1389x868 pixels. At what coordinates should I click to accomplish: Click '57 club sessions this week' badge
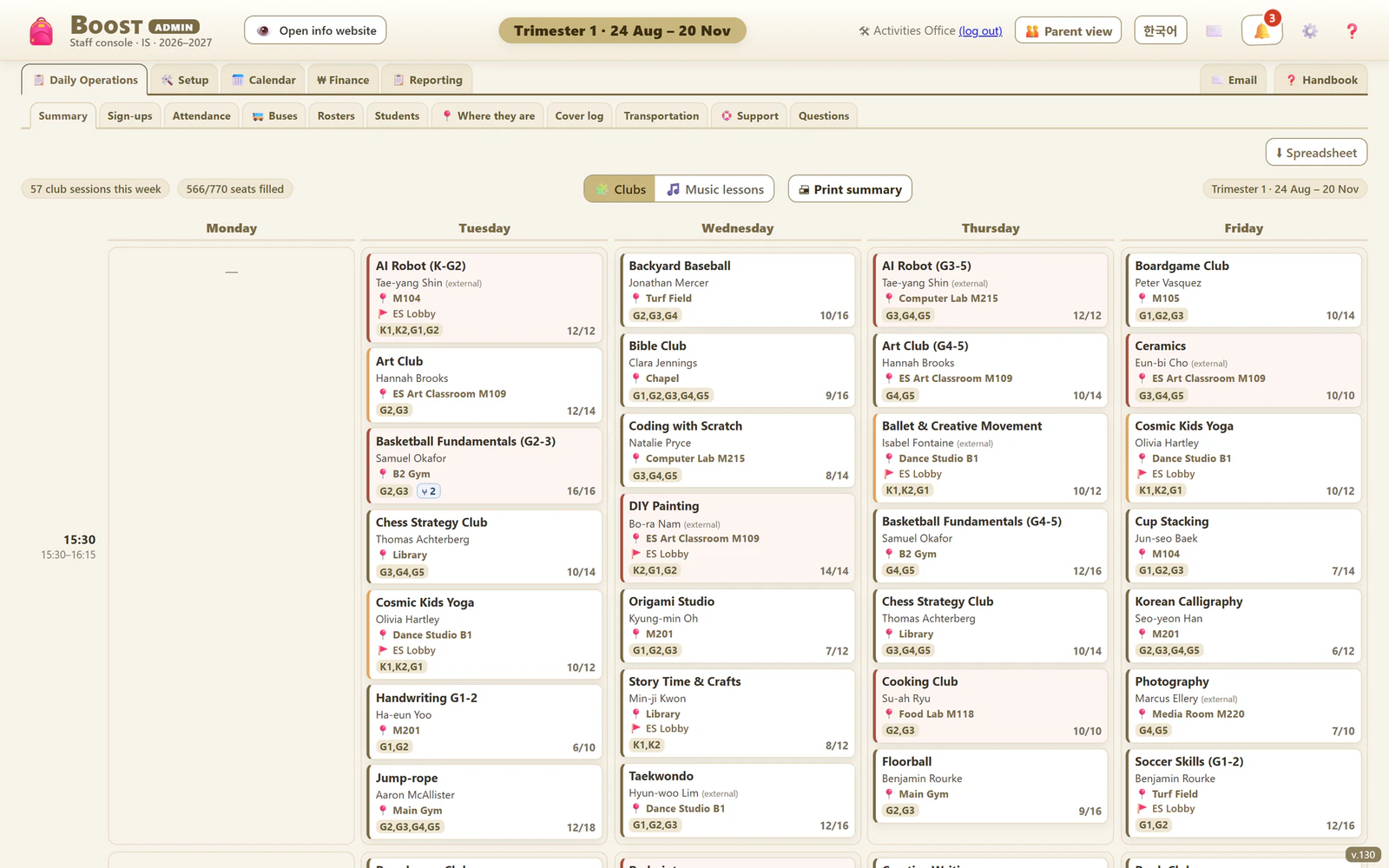coord(95,189)
